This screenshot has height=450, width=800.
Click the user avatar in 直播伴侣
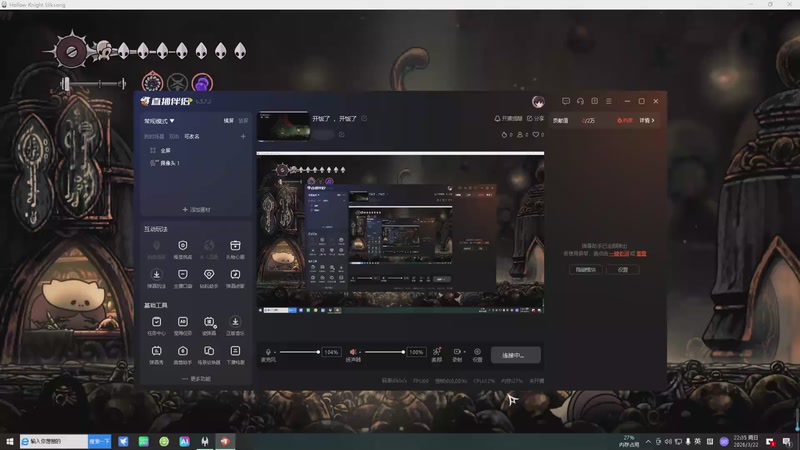pyautogui.click(x=538, y=102)
